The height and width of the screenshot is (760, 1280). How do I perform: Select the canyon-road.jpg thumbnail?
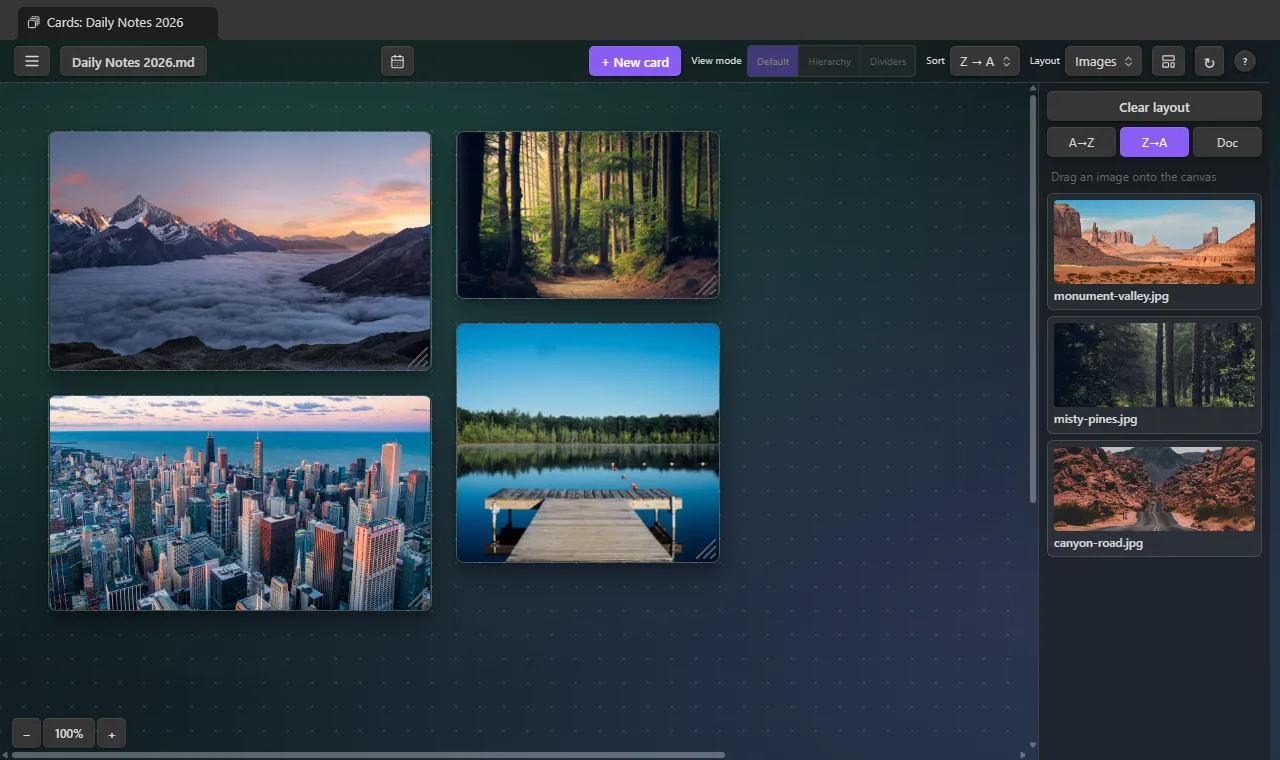point(1154,489)
